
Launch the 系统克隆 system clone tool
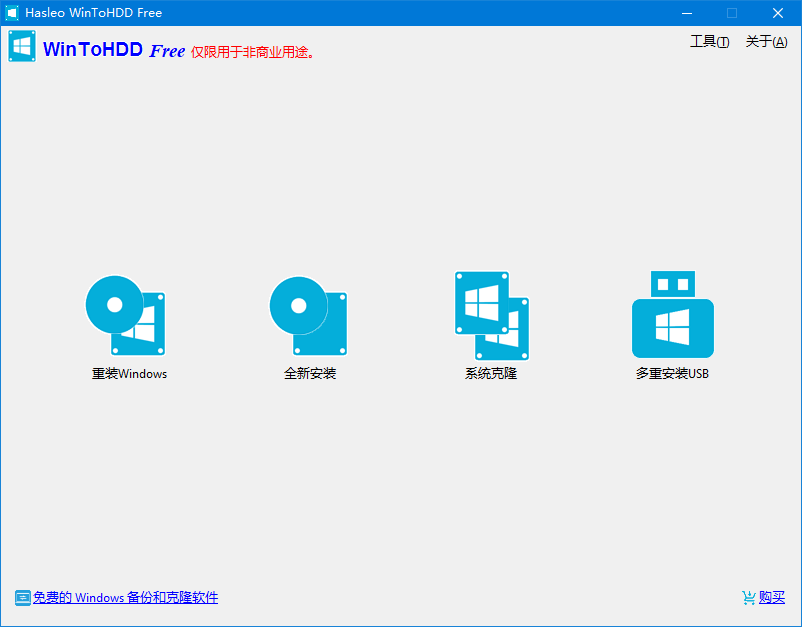point(490,313)
